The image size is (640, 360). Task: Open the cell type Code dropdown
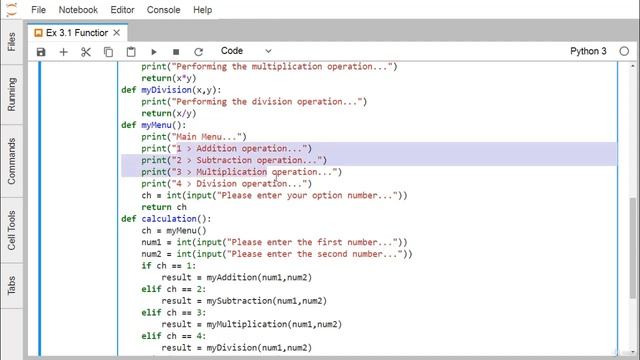(246, 51)
